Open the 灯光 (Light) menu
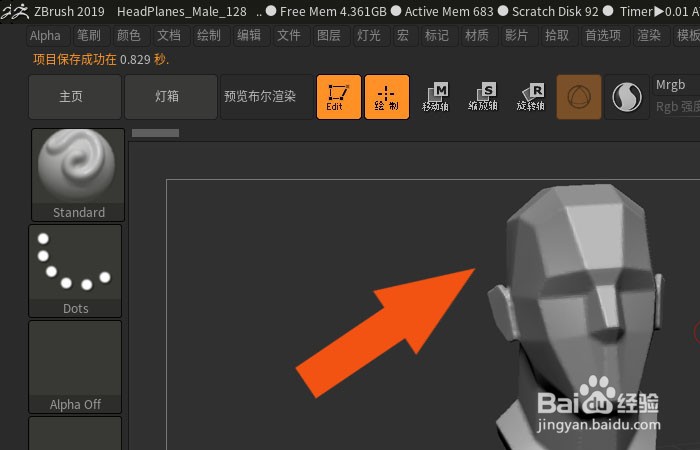This screenshot has height=450, width=700. pyautogui.click(x=369, y=36)
